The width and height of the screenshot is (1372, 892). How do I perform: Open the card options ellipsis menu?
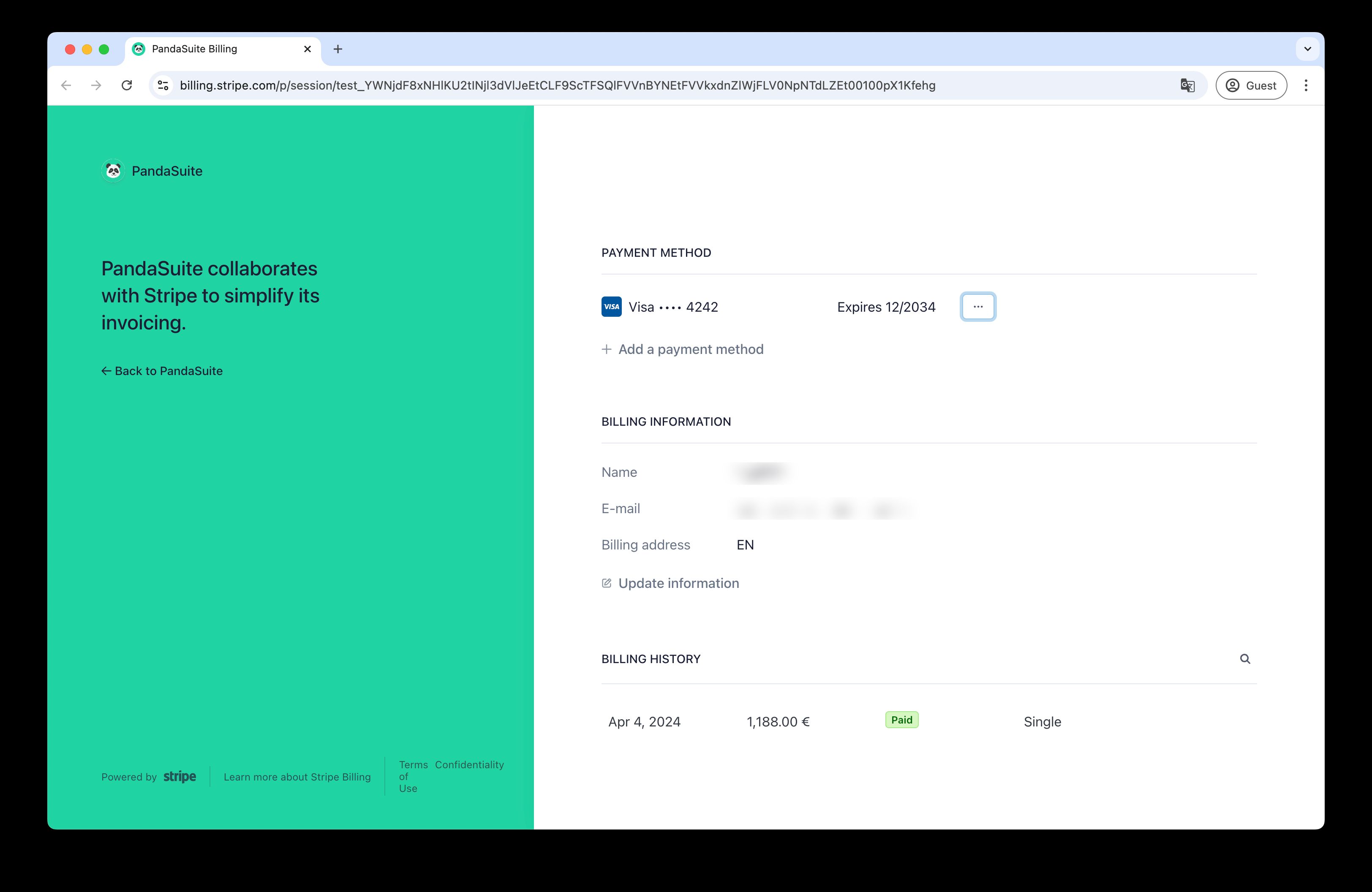click(x=978, y=307)
